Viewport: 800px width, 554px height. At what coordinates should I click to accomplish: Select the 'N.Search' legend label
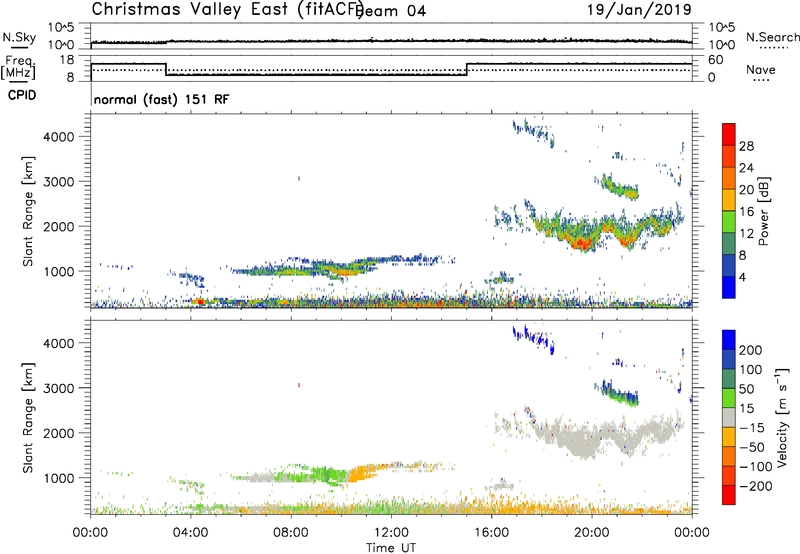[773, 37]
